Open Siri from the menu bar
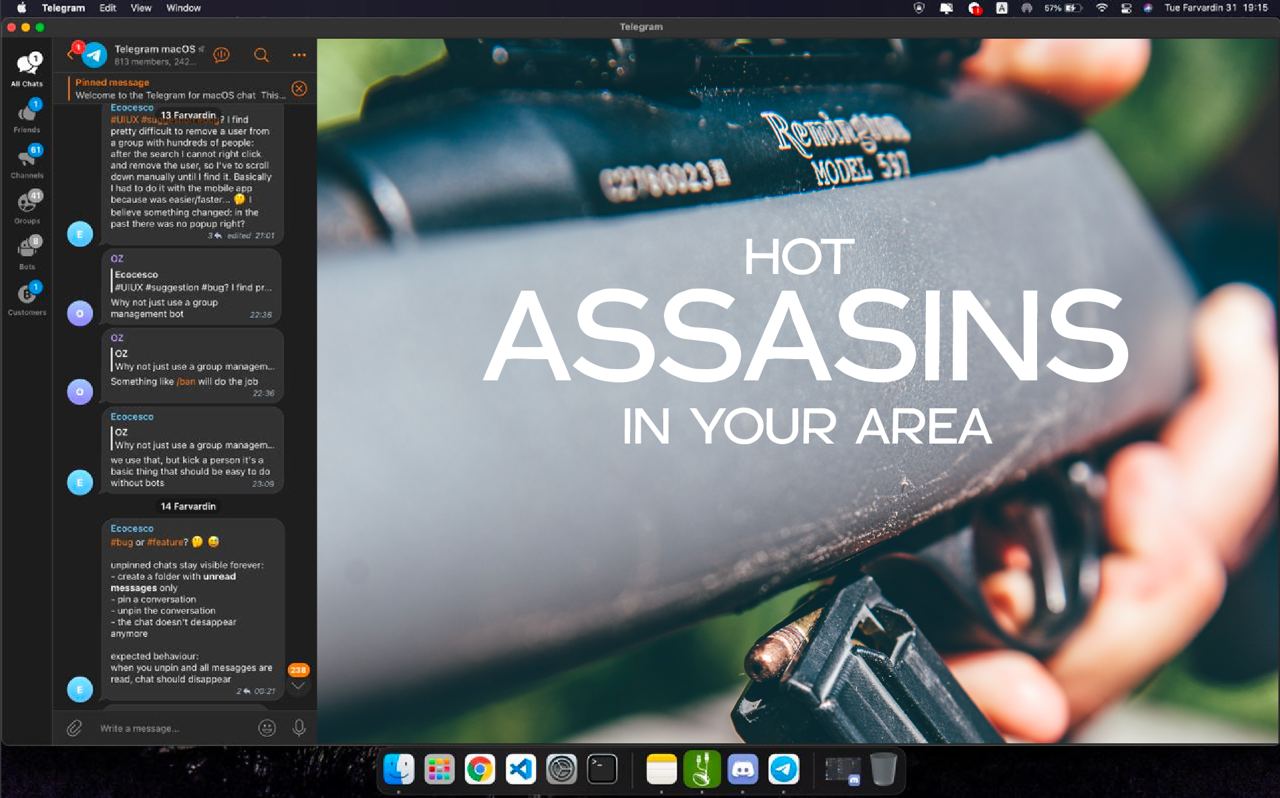The height and width of the screenshot is (798, 1280). click(x=1148, y=8)
